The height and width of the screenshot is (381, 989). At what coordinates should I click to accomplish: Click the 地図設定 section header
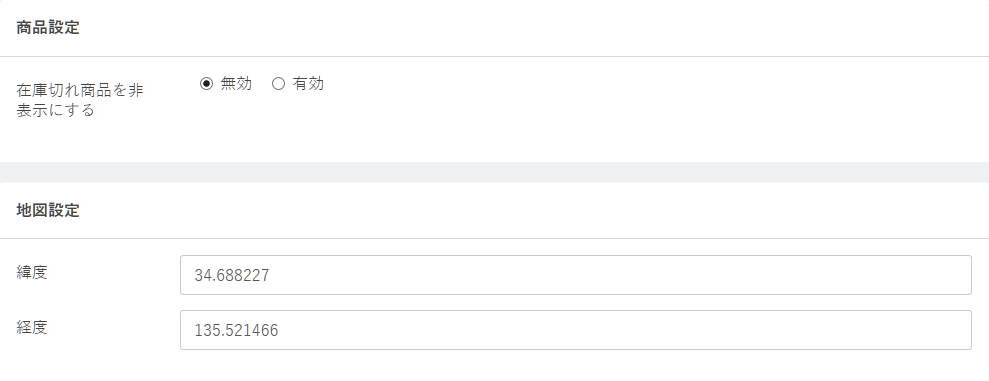coord(48,211)
